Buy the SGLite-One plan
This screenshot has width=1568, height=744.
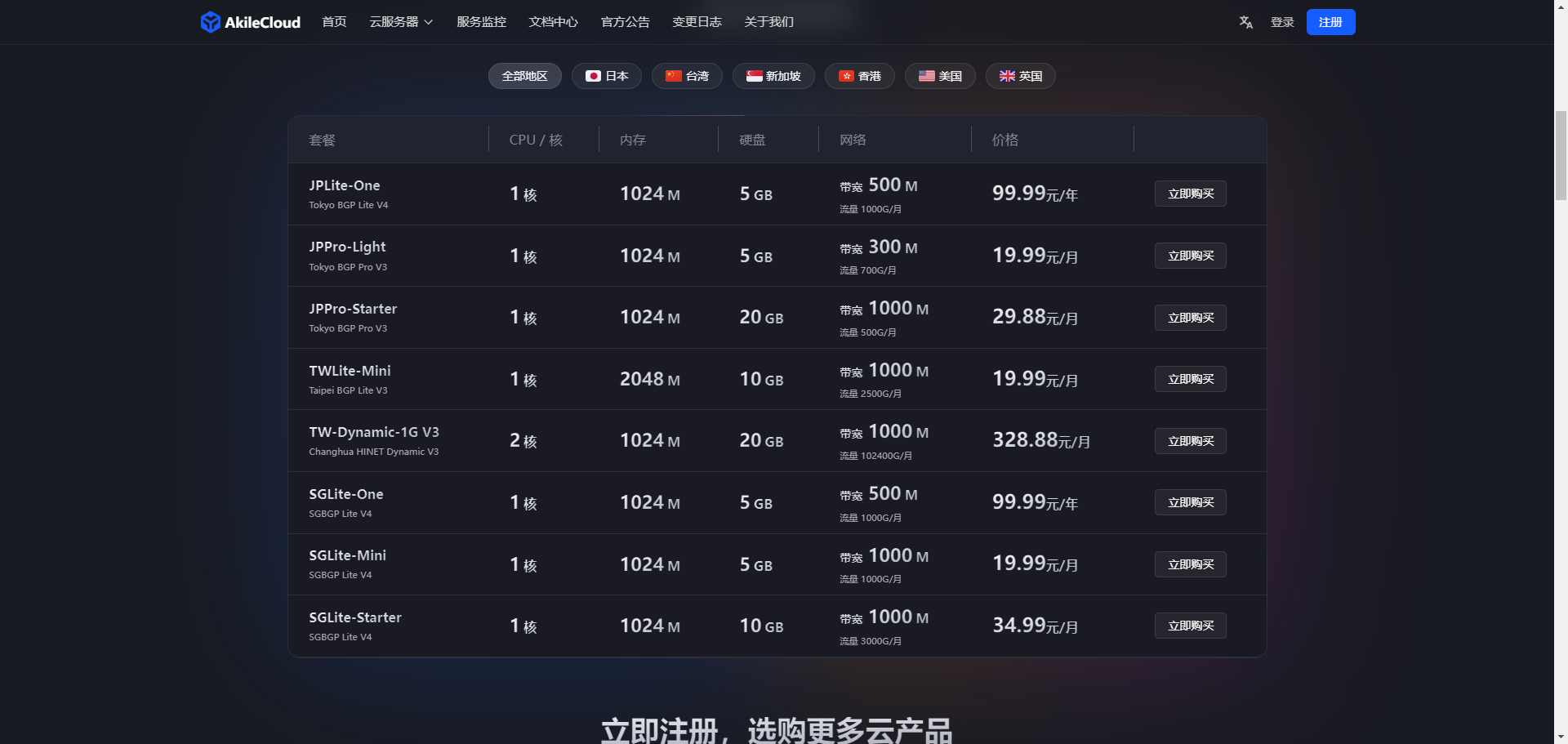[1190, 502]
